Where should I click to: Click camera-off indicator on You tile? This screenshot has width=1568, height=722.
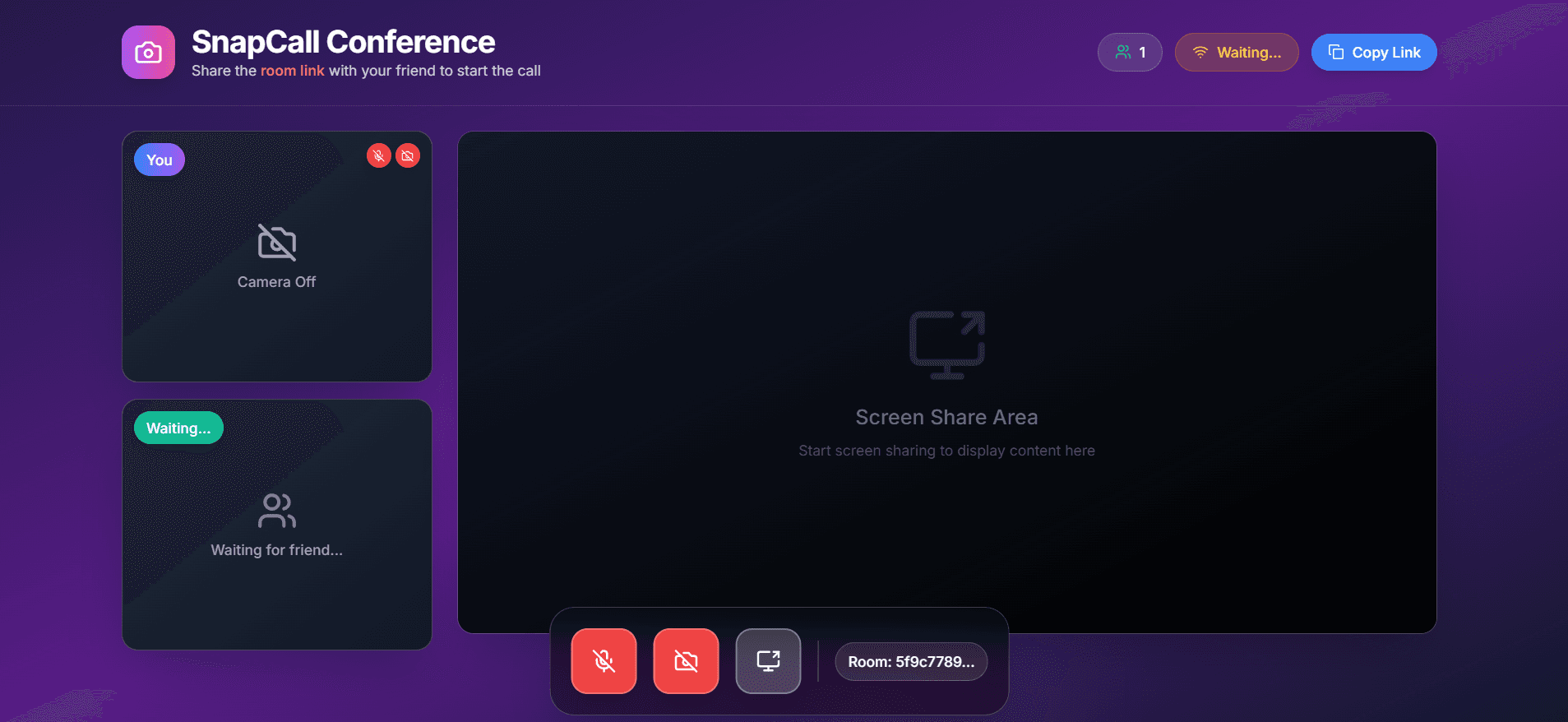coord(408,155)
